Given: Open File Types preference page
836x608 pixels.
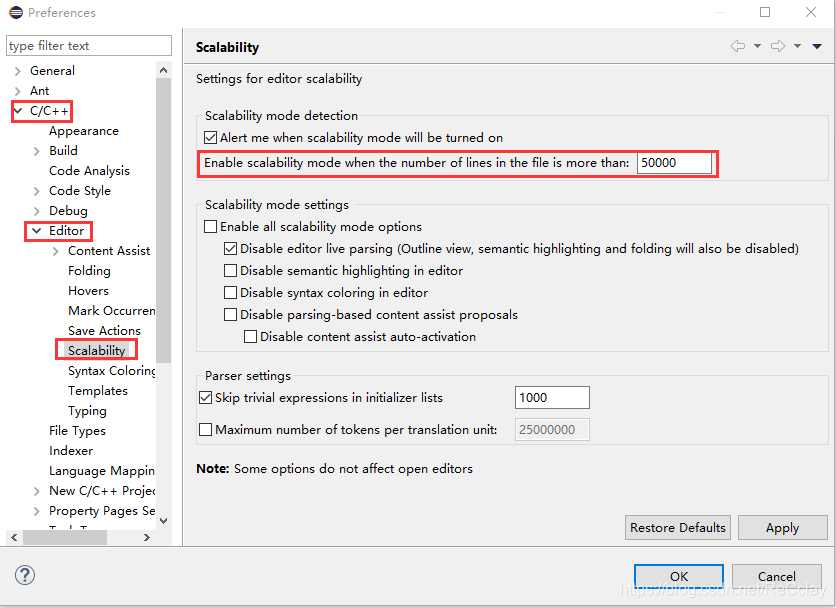Looking at the screenshot, I should click(x=77, y=430).
